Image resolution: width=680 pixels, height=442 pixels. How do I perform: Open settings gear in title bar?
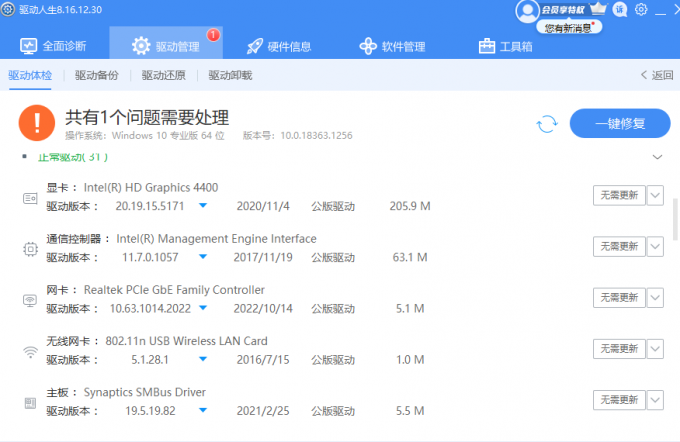click(641, 9)
